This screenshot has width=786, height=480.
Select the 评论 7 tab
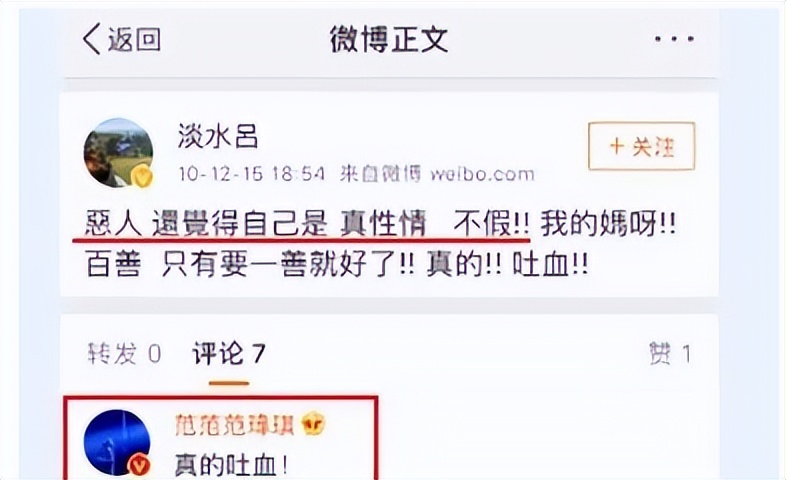[x=229, y=354]
